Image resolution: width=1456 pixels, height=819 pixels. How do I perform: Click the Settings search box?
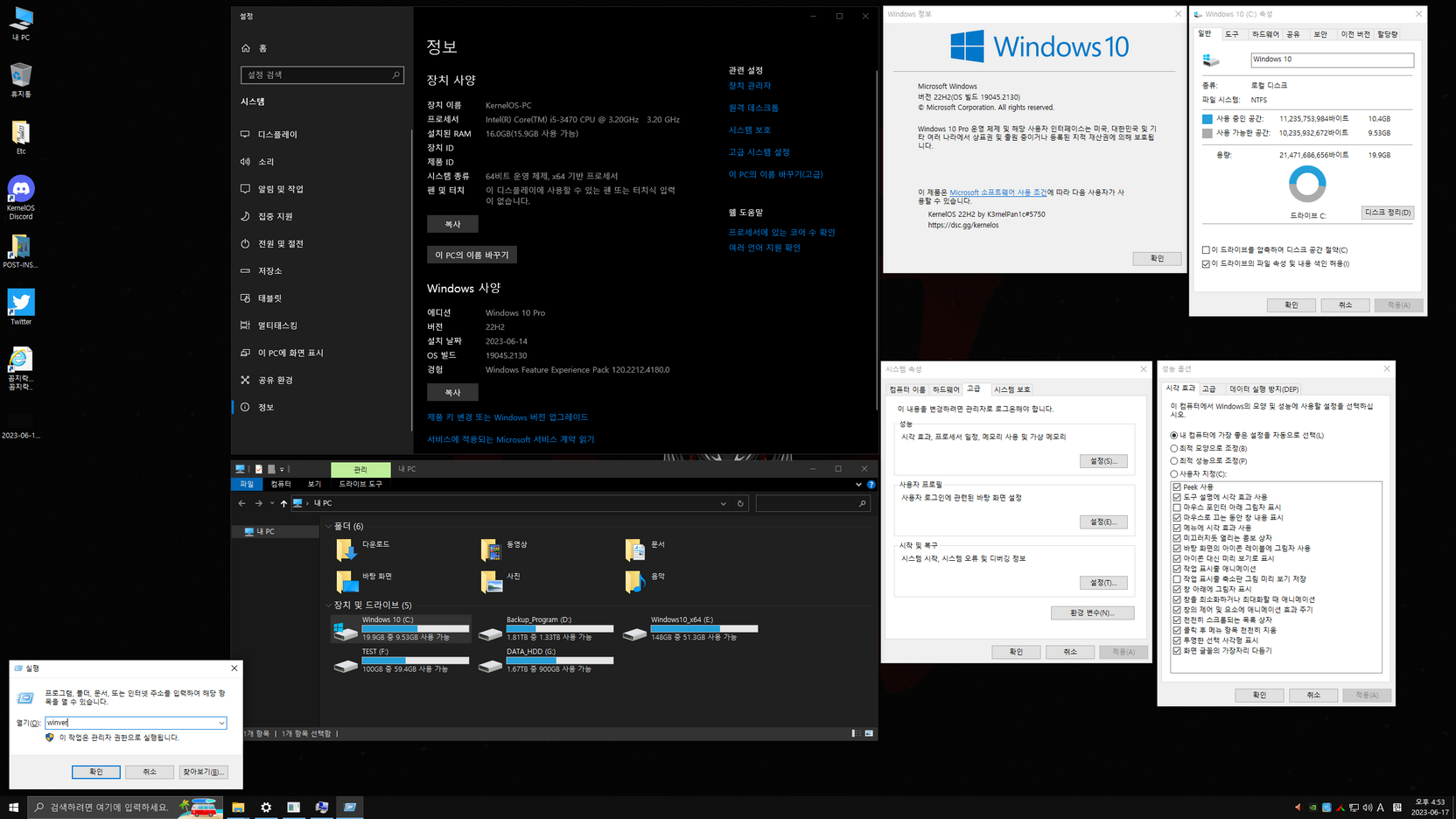point(322,75)
